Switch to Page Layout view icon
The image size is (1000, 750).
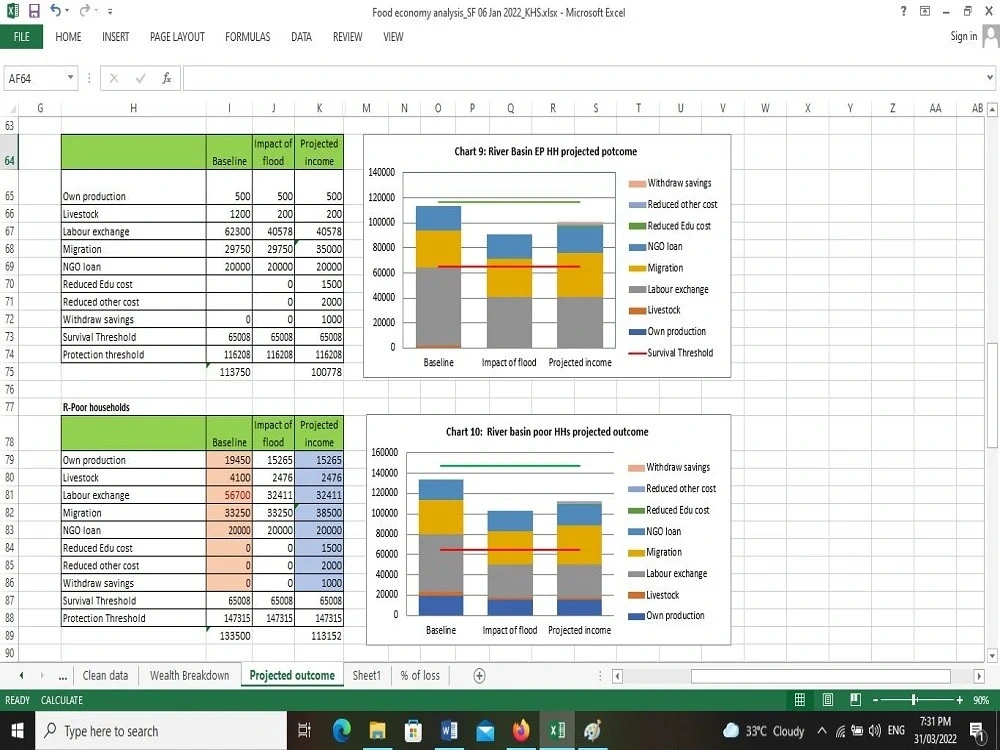pyautogui.click(x=828, y=700)
